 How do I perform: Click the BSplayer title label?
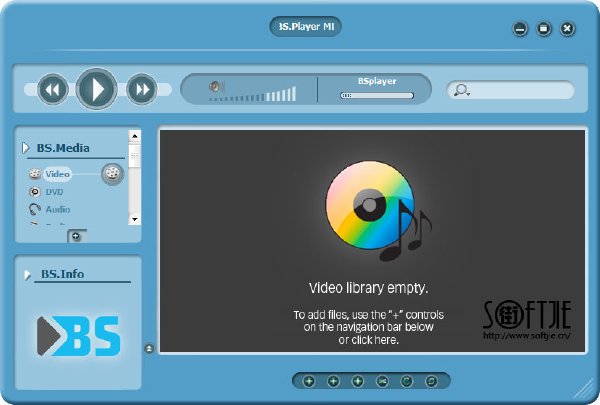(x=377, y=81)
